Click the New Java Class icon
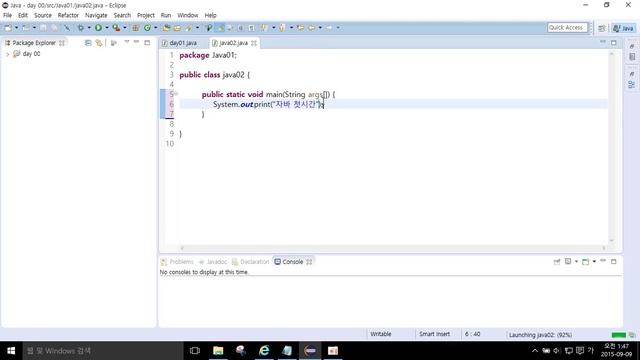This screenshot has width=640, height=360. pos(147,28)
